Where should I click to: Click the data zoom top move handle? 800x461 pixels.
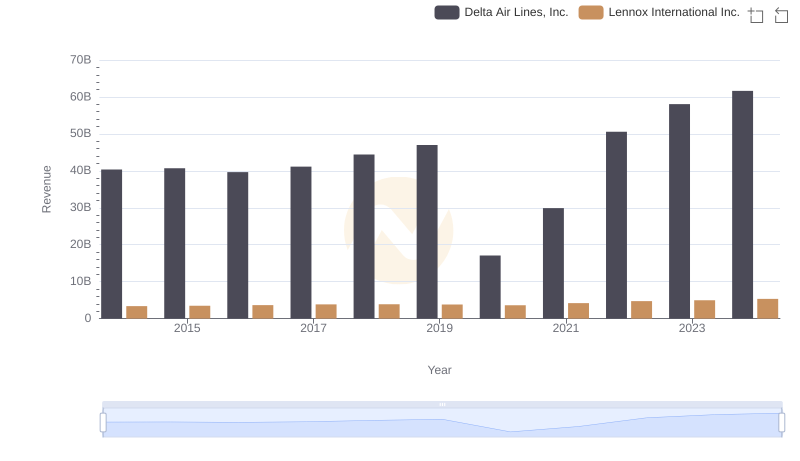coord(442,404)
